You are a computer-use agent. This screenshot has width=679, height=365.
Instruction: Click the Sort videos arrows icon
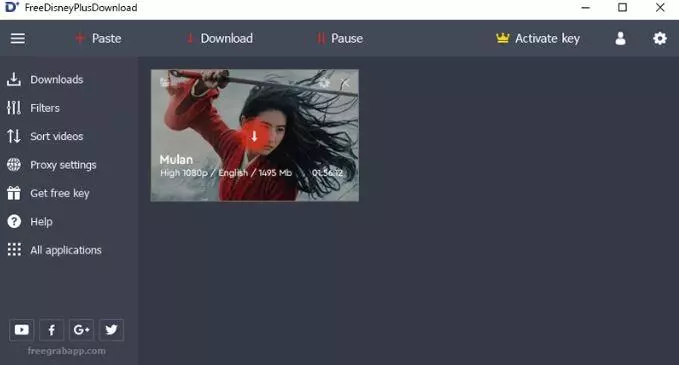pos(14,136)
